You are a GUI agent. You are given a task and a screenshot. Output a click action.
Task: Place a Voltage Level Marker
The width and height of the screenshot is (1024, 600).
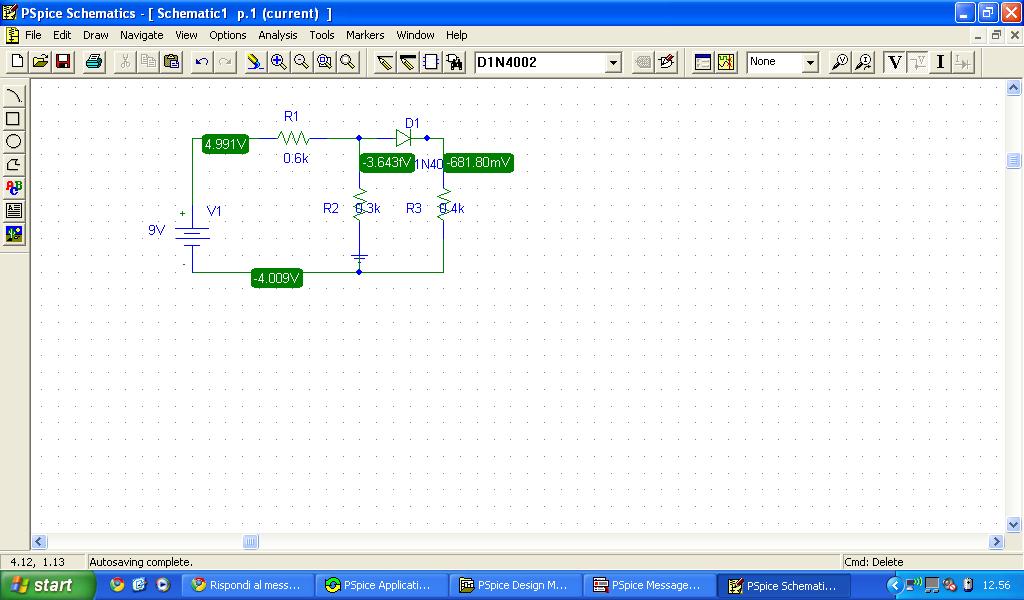point(840,62)
